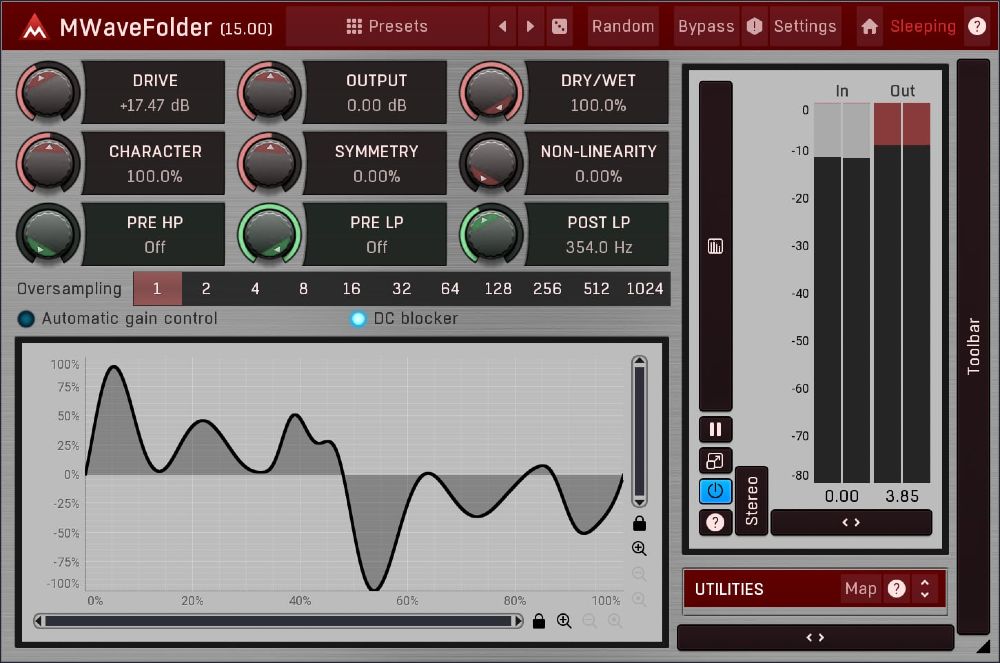Edit the POST LP 354.0 Hz field
Screen dimensions: 1000x663
(598, 247)
